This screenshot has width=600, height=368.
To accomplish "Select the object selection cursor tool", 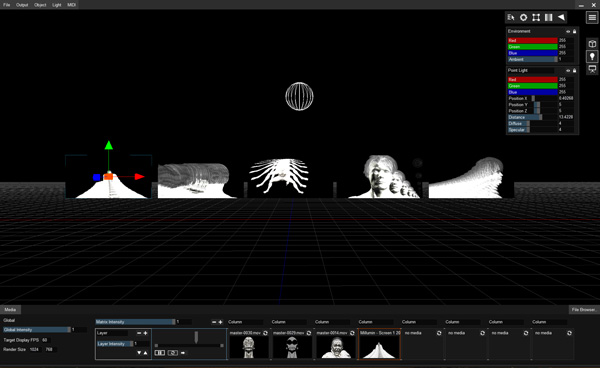I will (x=511, y=18).
